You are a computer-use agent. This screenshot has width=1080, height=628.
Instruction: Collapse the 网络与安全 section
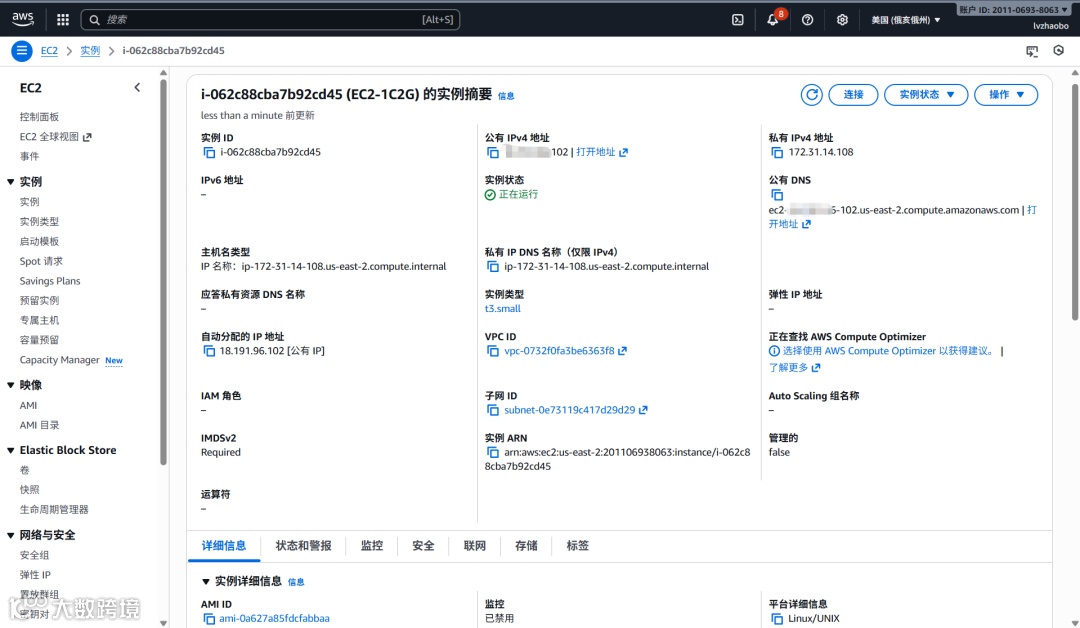click(x=11, y=535)
